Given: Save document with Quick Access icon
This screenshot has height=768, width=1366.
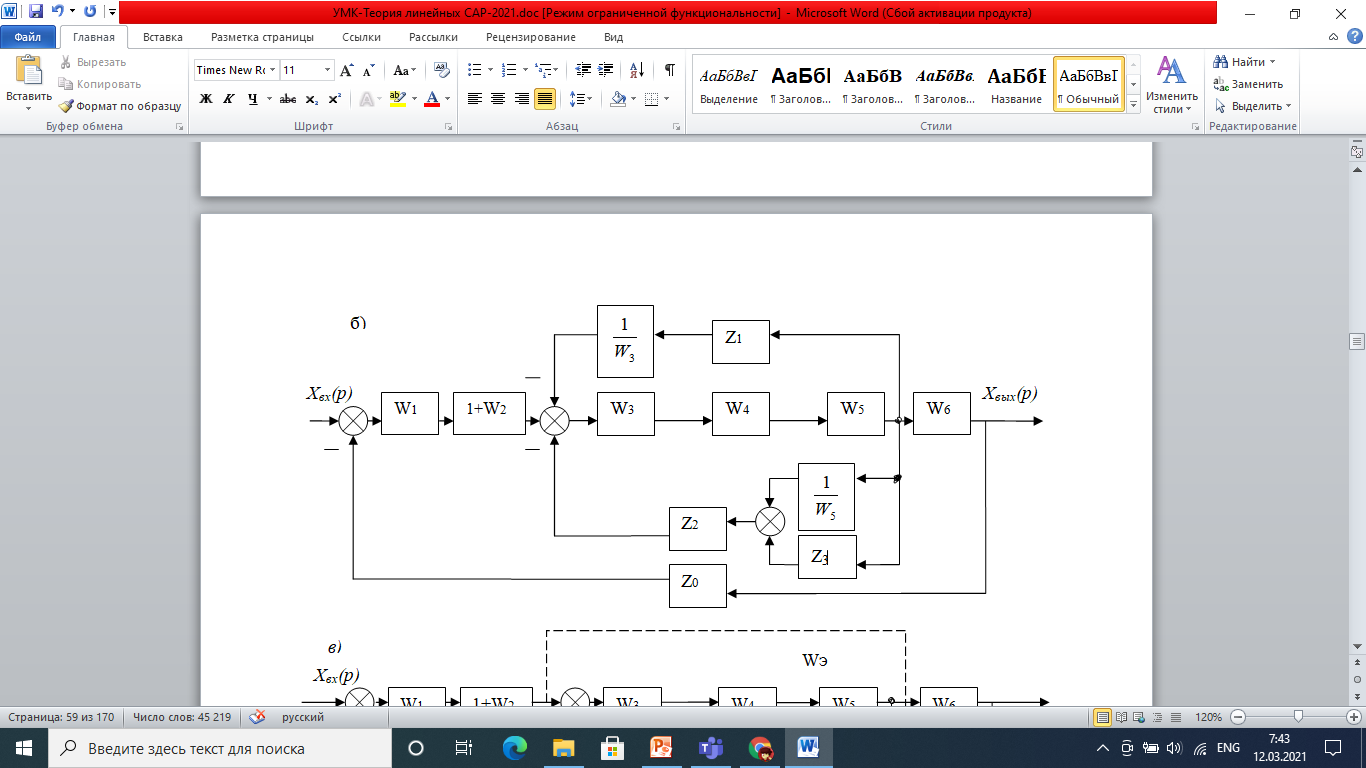Looking at the screenshot, I should click(36, 13).
